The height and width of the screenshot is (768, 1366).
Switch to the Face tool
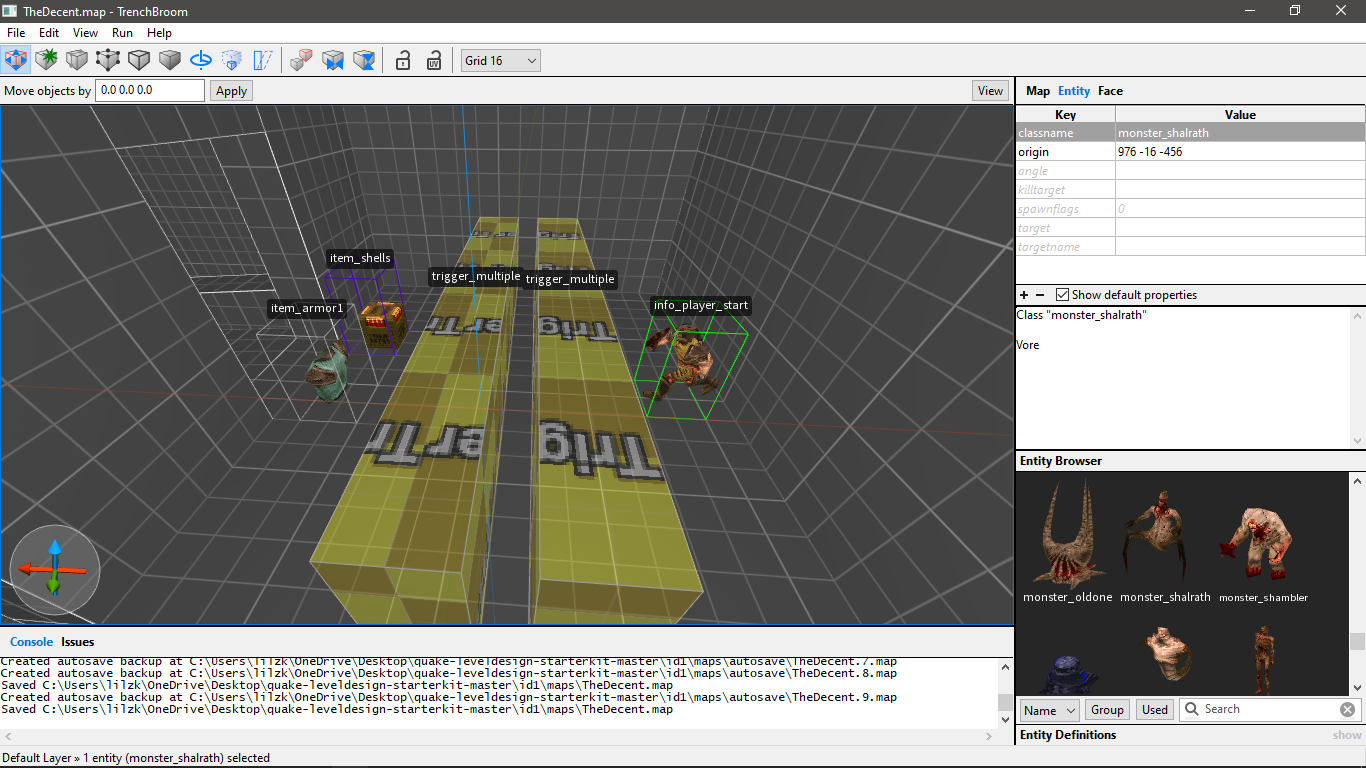pos(170,60)
